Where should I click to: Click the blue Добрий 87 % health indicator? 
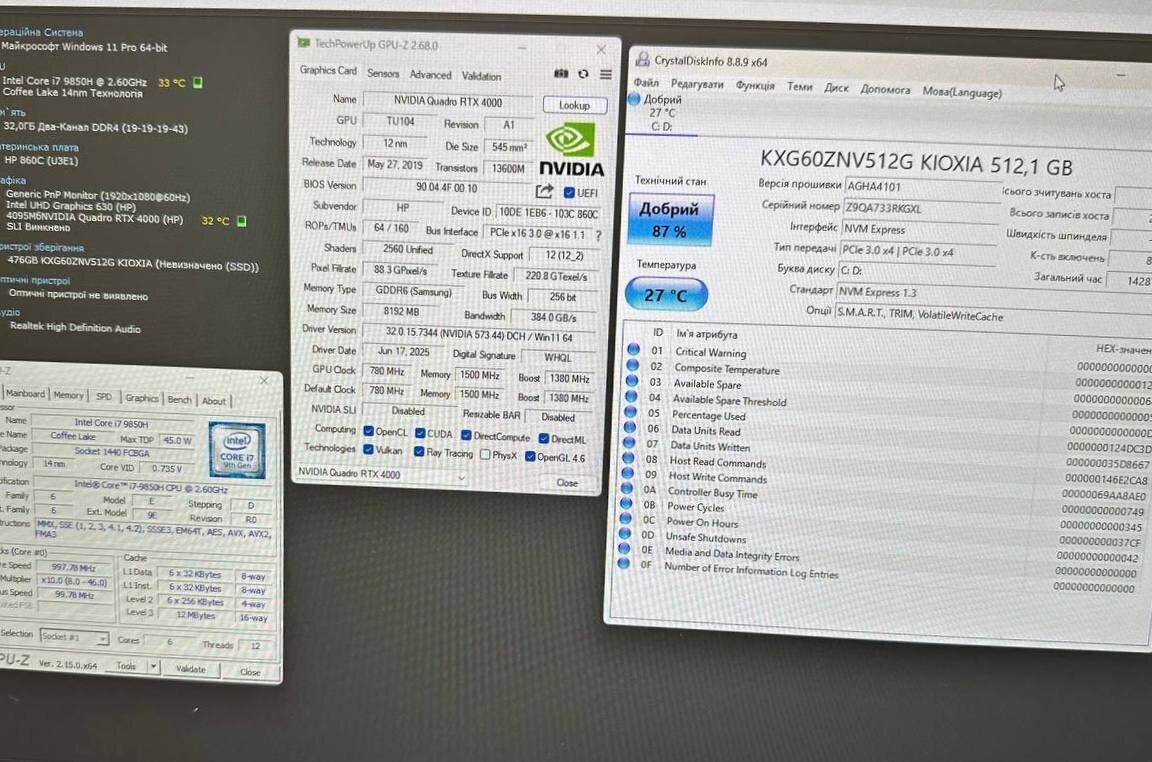click(670, 220)
